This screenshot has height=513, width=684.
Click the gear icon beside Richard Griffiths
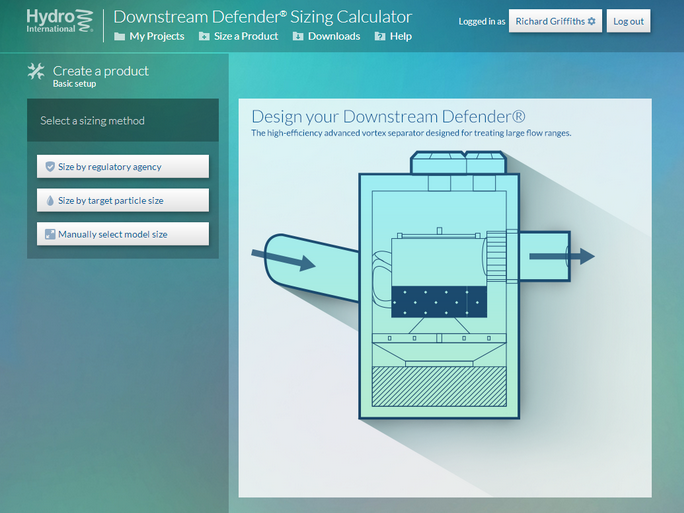(592, 21)
